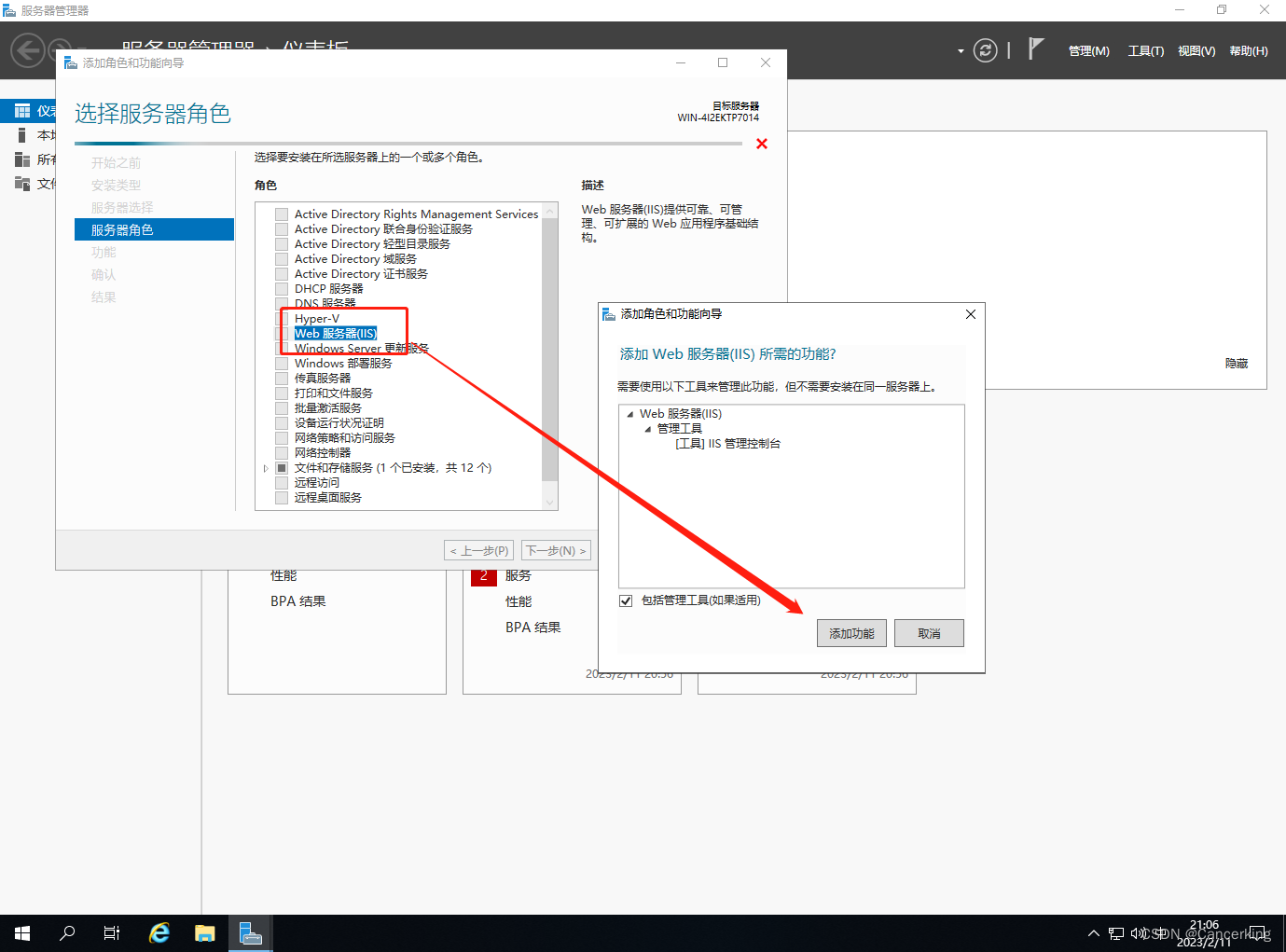Select Web 服务器(IIS) role text

[x=336, y=334]
